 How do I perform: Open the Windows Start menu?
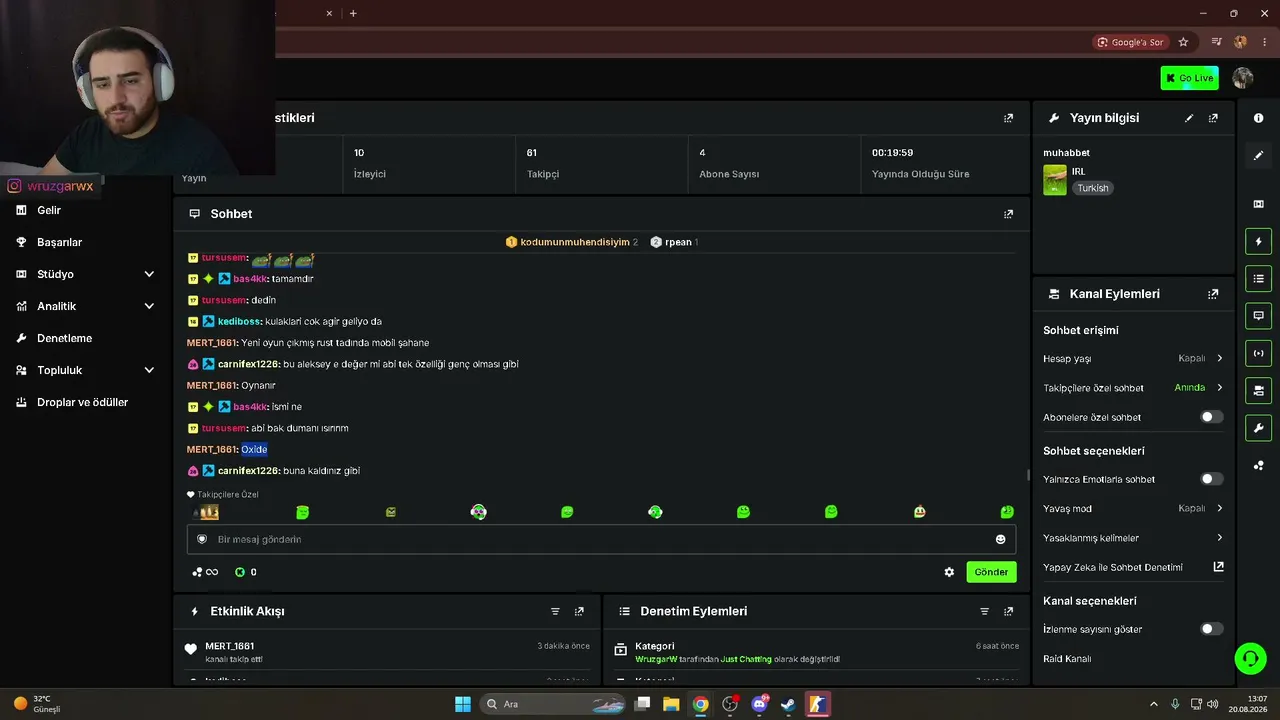[463, 704]
